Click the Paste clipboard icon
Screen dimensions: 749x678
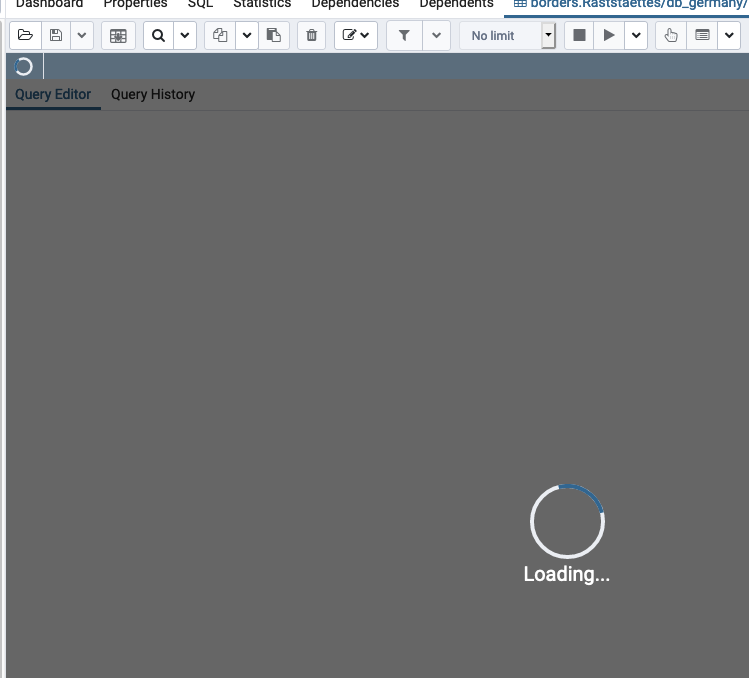tap(273, 36)
